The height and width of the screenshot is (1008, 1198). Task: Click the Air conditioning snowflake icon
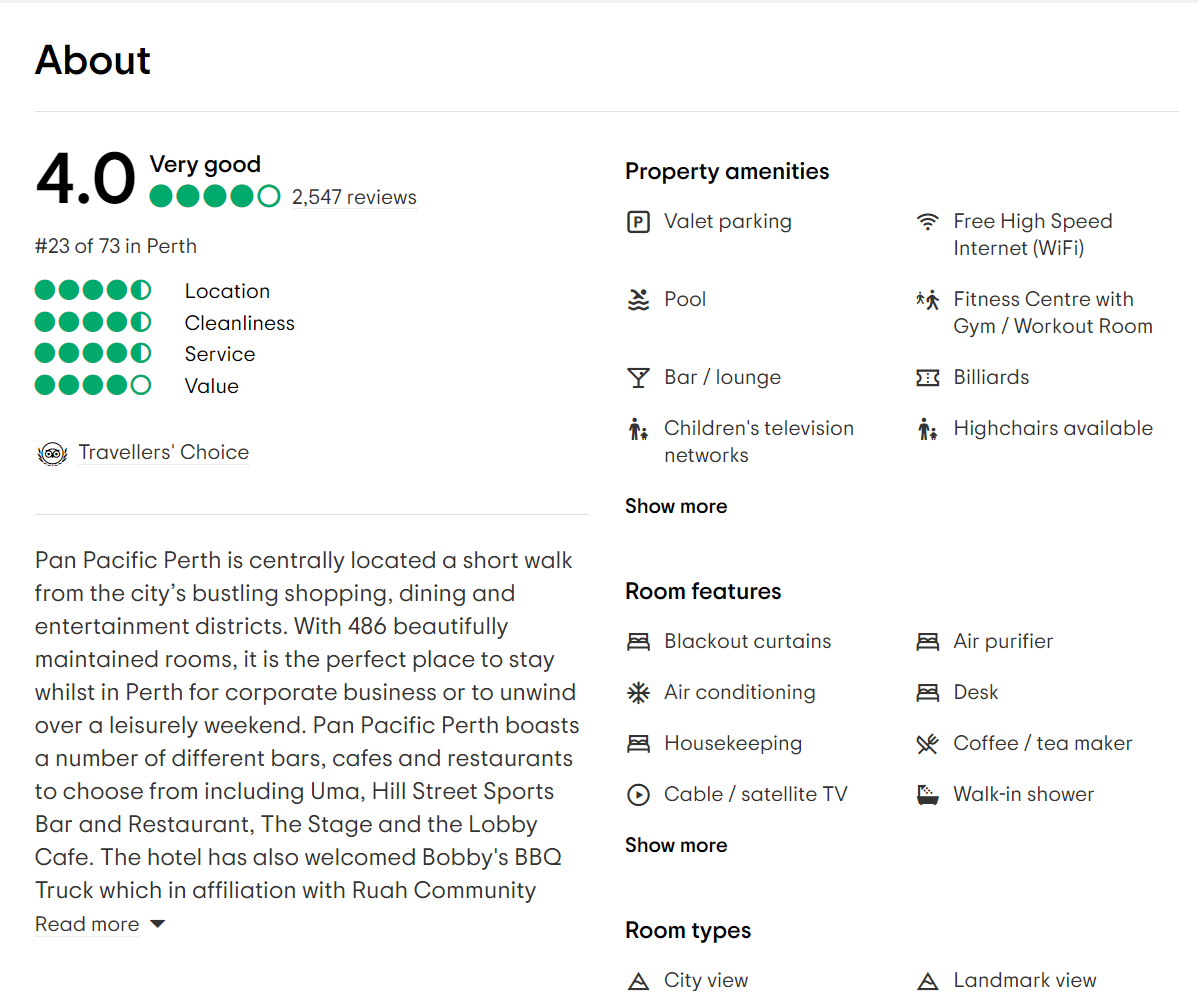tap(638, 693)
